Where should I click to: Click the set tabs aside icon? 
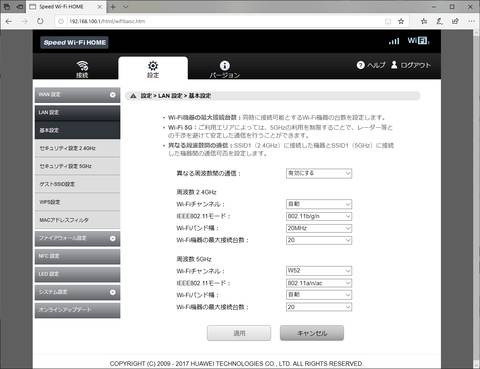(x=20, y=7)
